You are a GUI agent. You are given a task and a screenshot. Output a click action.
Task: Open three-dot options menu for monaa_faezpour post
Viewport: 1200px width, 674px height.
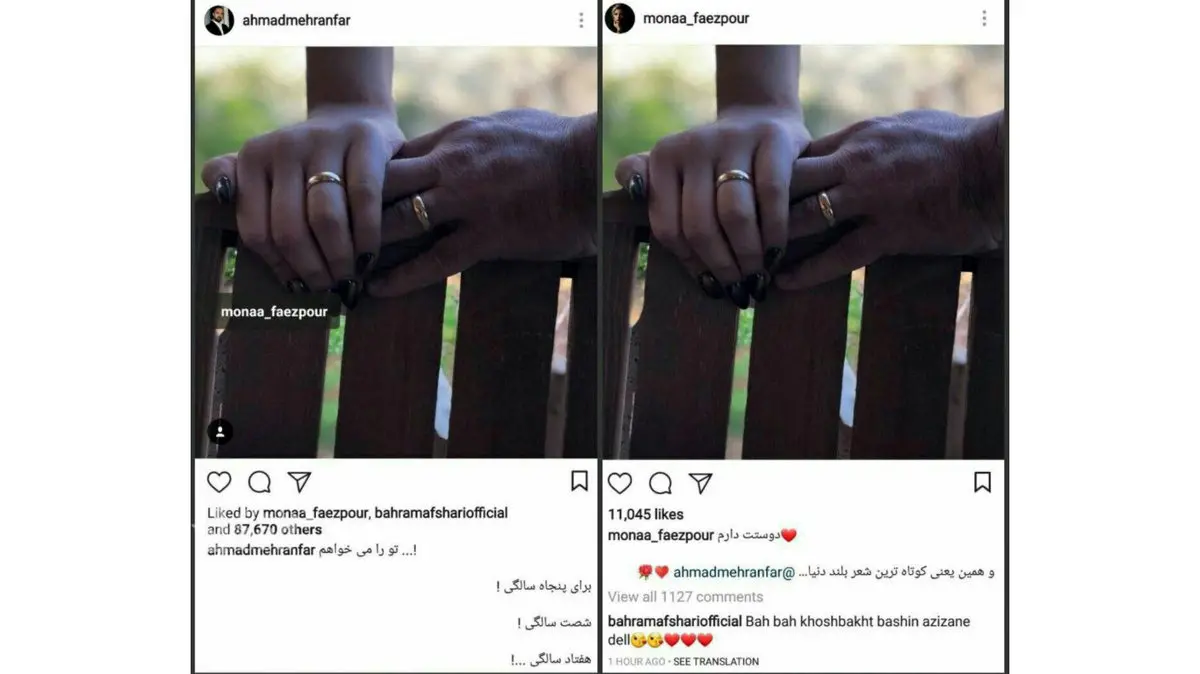984,18
